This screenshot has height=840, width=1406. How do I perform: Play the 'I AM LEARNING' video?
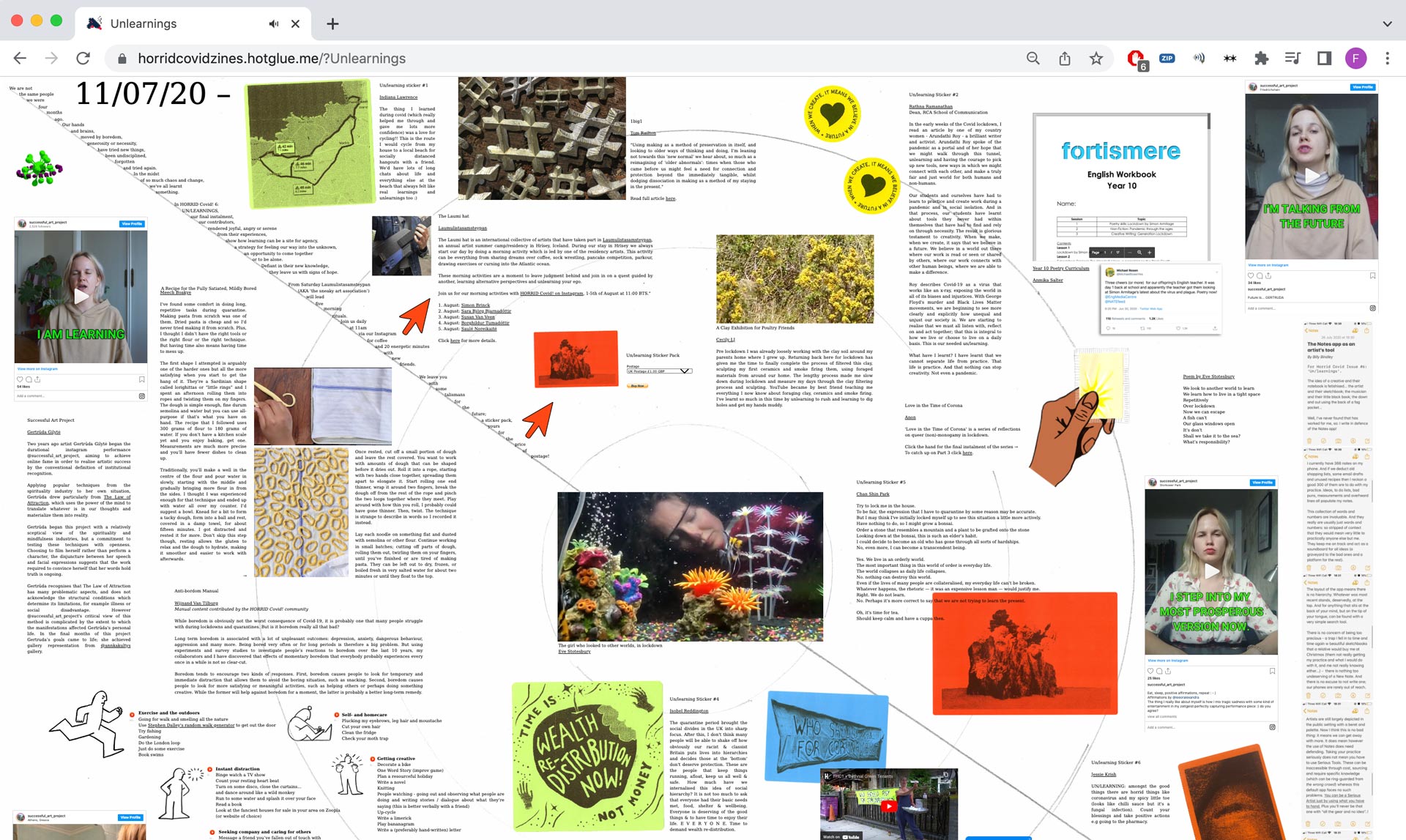click(x=81, y=297)
